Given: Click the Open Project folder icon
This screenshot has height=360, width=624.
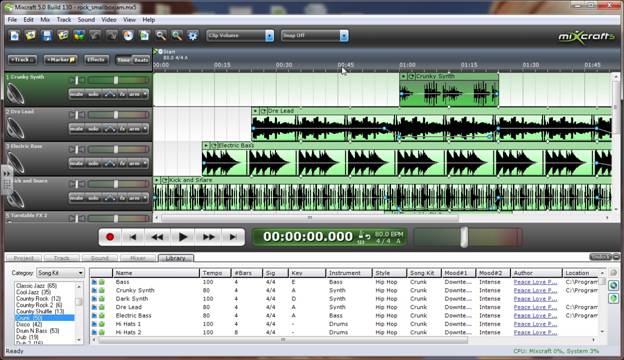Looking at the screenshot, I should point(31,36).
